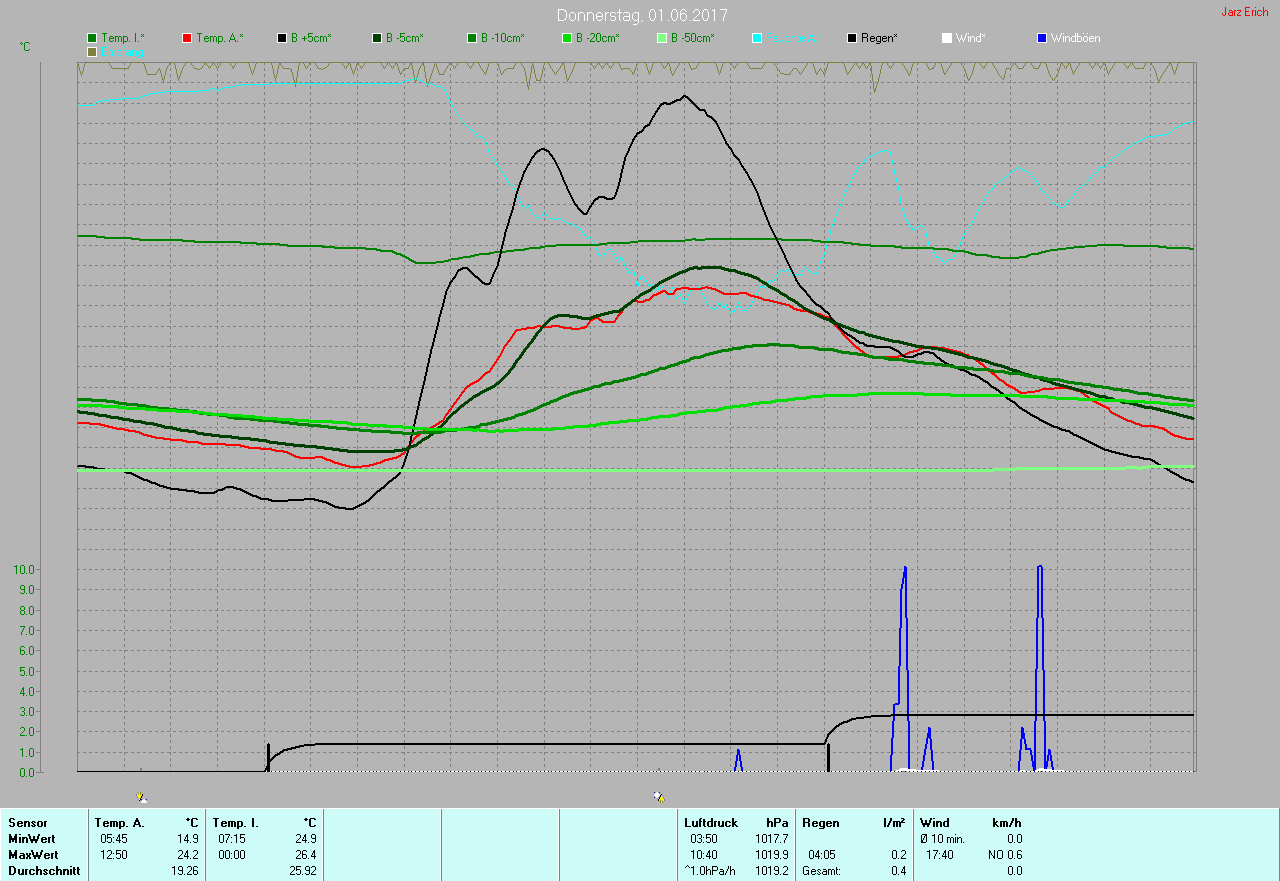
Task: Open the Jarz Erich link at top right
Action: [x=1244, y=12]
